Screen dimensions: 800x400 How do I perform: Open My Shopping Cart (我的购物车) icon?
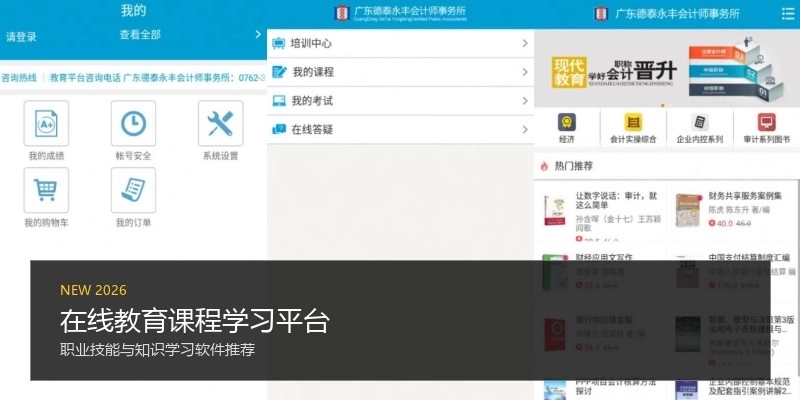coord(46,190)
